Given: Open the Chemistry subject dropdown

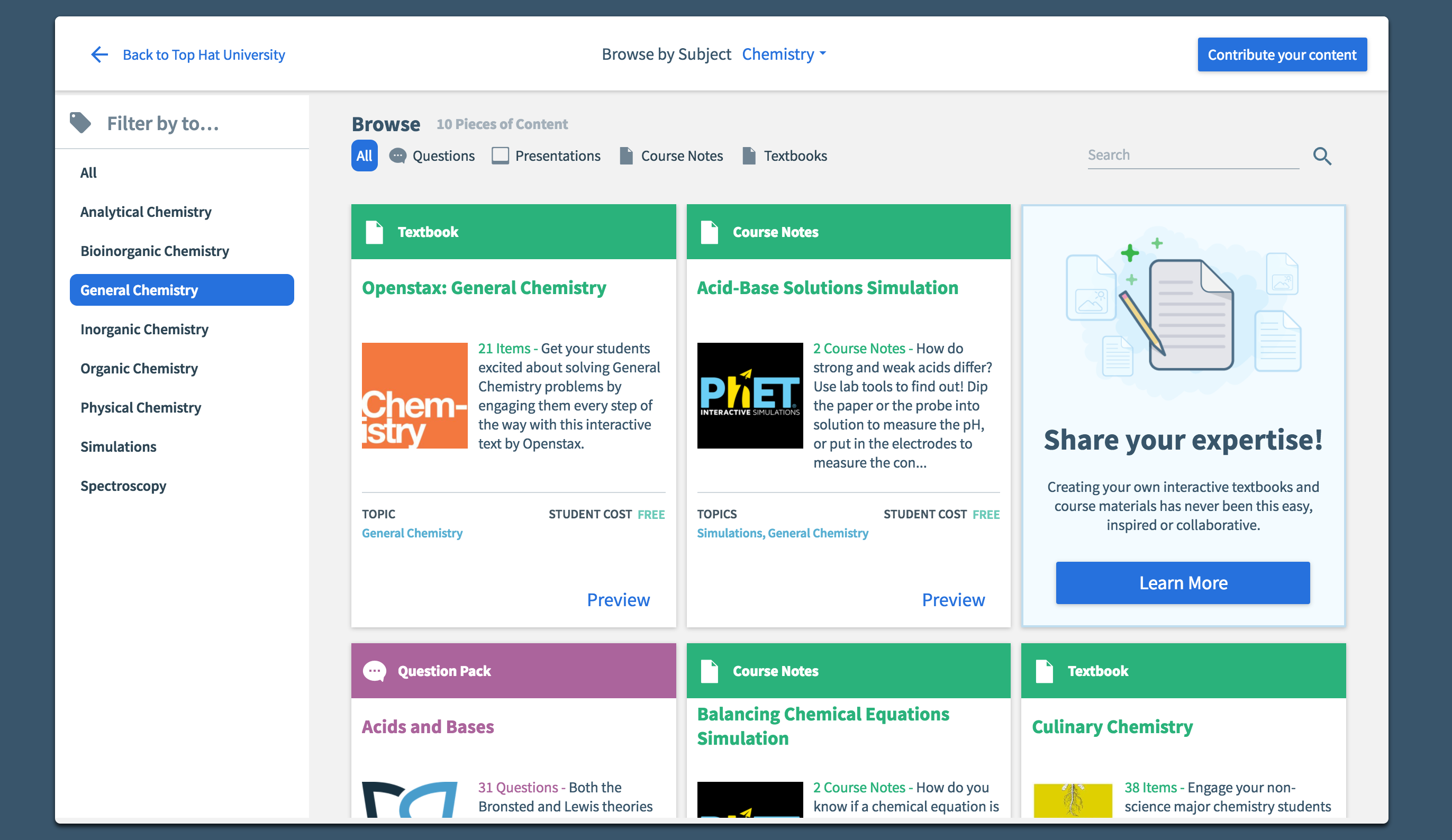Looking at the screenshot, I should [x=783, y=54].
